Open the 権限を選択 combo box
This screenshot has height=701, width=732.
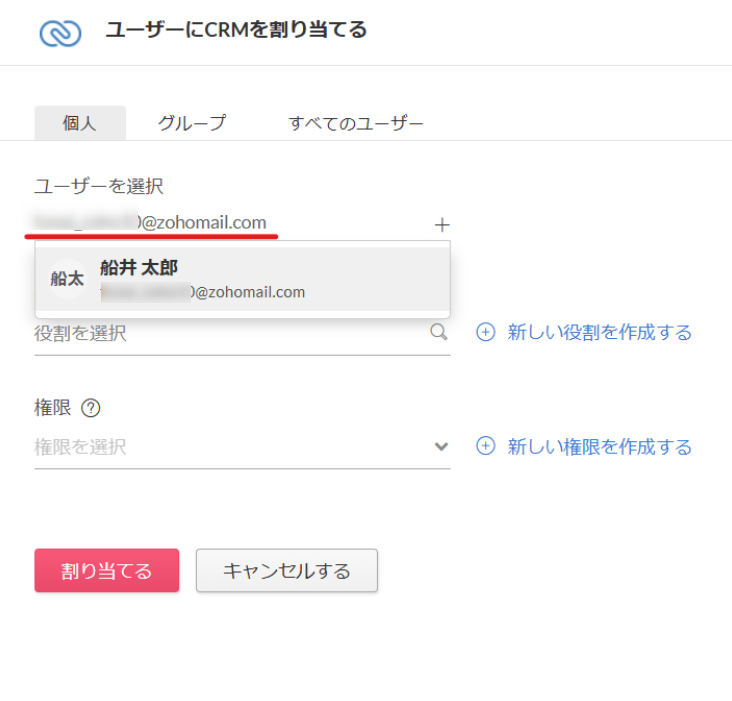coord(230,447)
